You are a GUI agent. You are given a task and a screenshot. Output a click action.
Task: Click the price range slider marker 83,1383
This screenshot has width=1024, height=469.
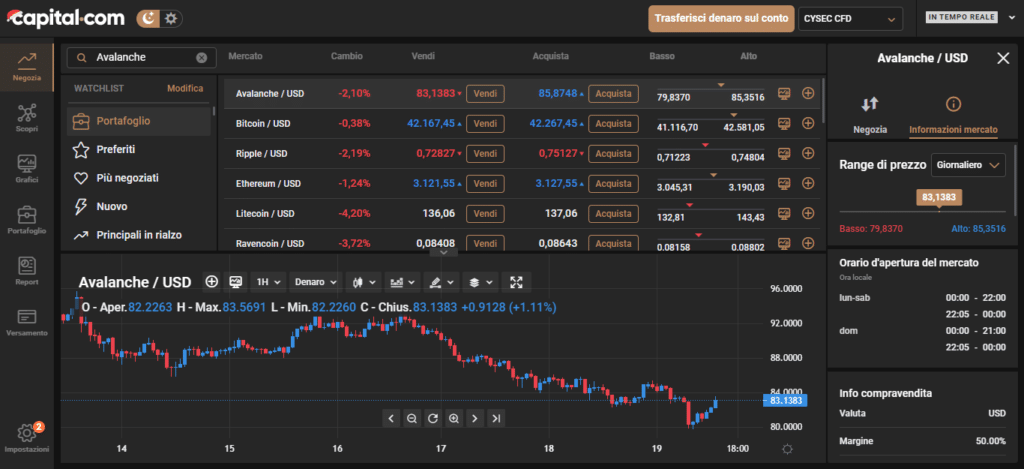click(x=939, y=197)
